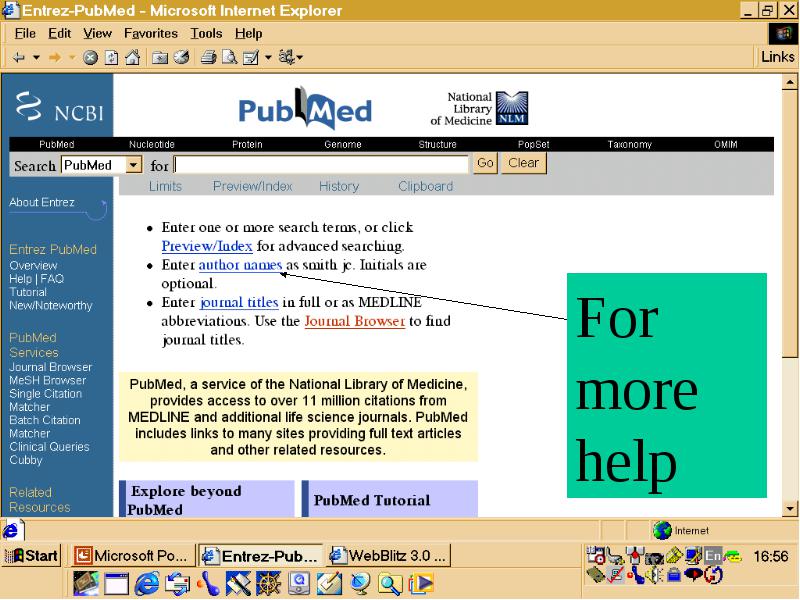Go to the Home page
This screenshot has width=800, height=600.
[x=133, y=57]
